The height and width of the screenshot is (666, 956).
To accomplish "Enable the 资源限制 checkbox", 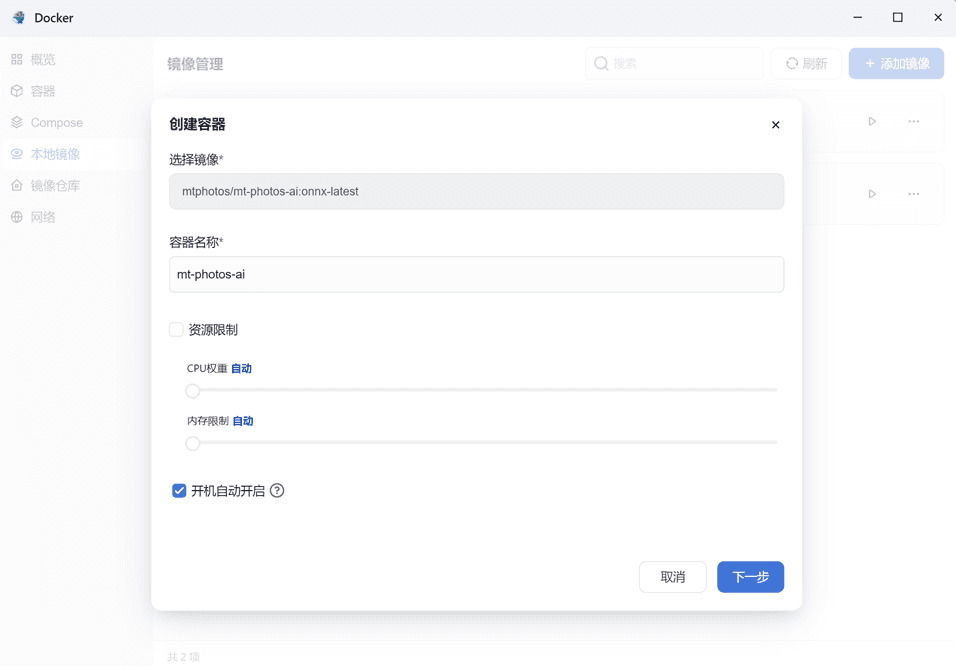I will (x=176, y=330).
